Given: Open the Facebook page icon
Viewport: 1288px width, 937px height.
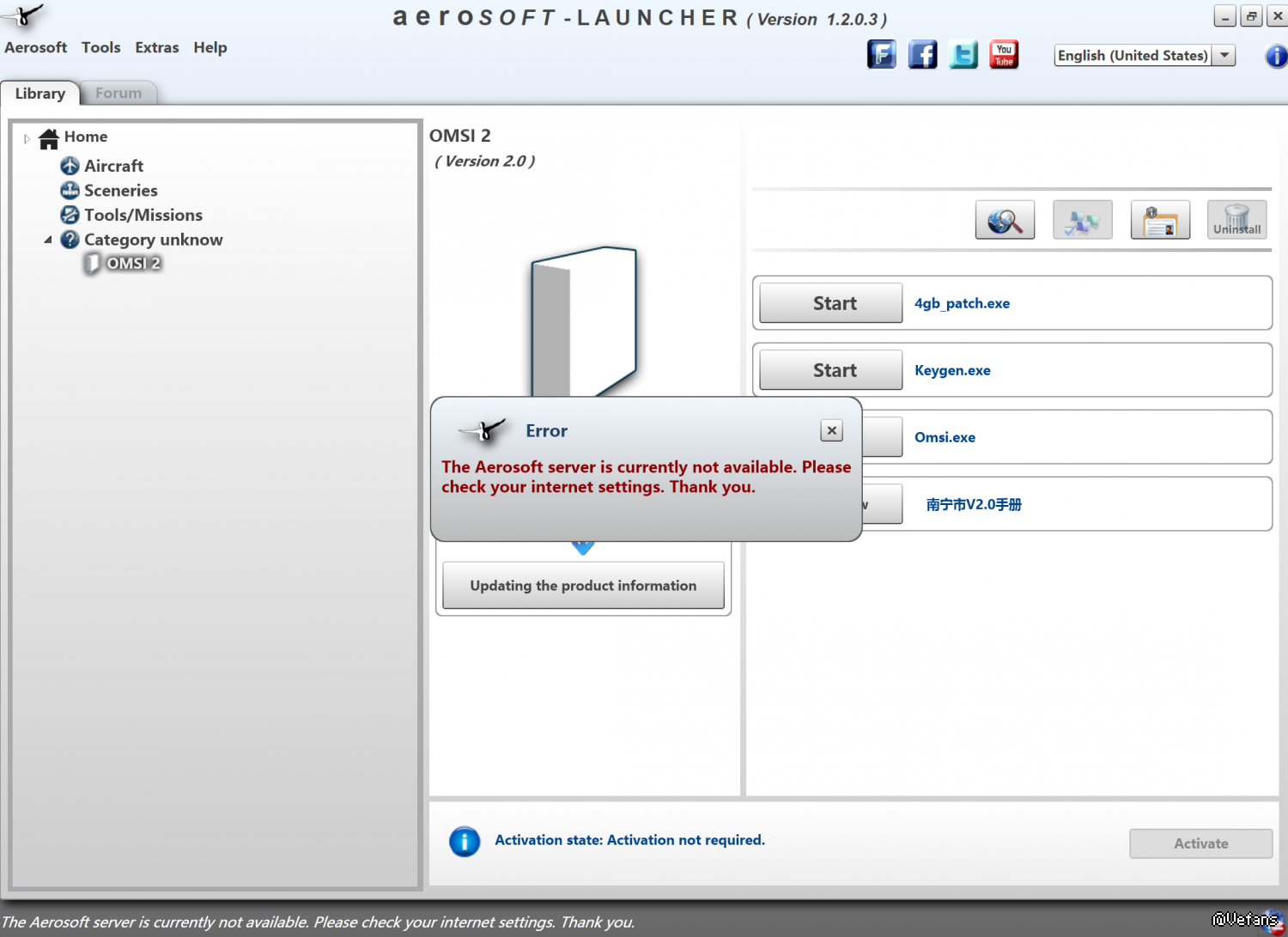Looking at the screenshot, I should 922,55.
